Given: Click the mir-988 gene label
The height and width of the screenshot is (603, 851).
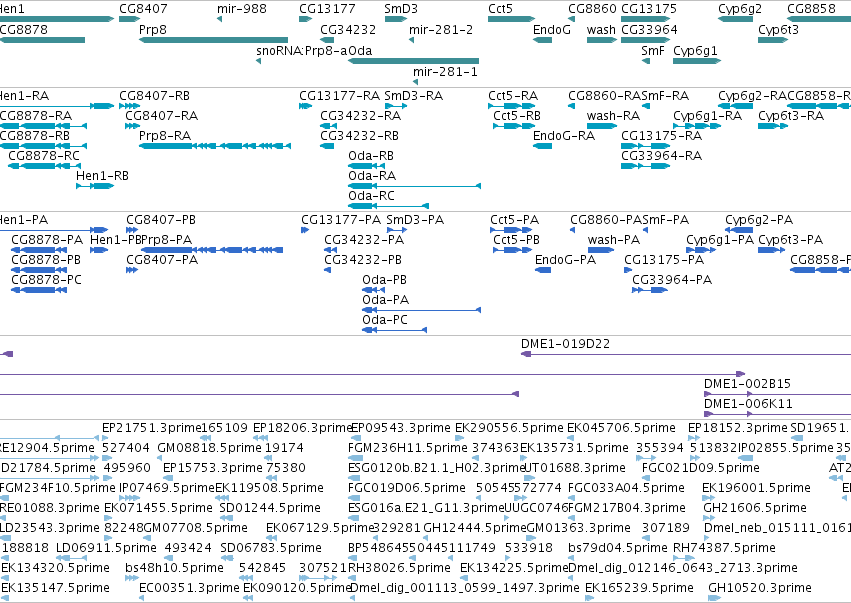Looking at the screenshot, I should [242, 9].
